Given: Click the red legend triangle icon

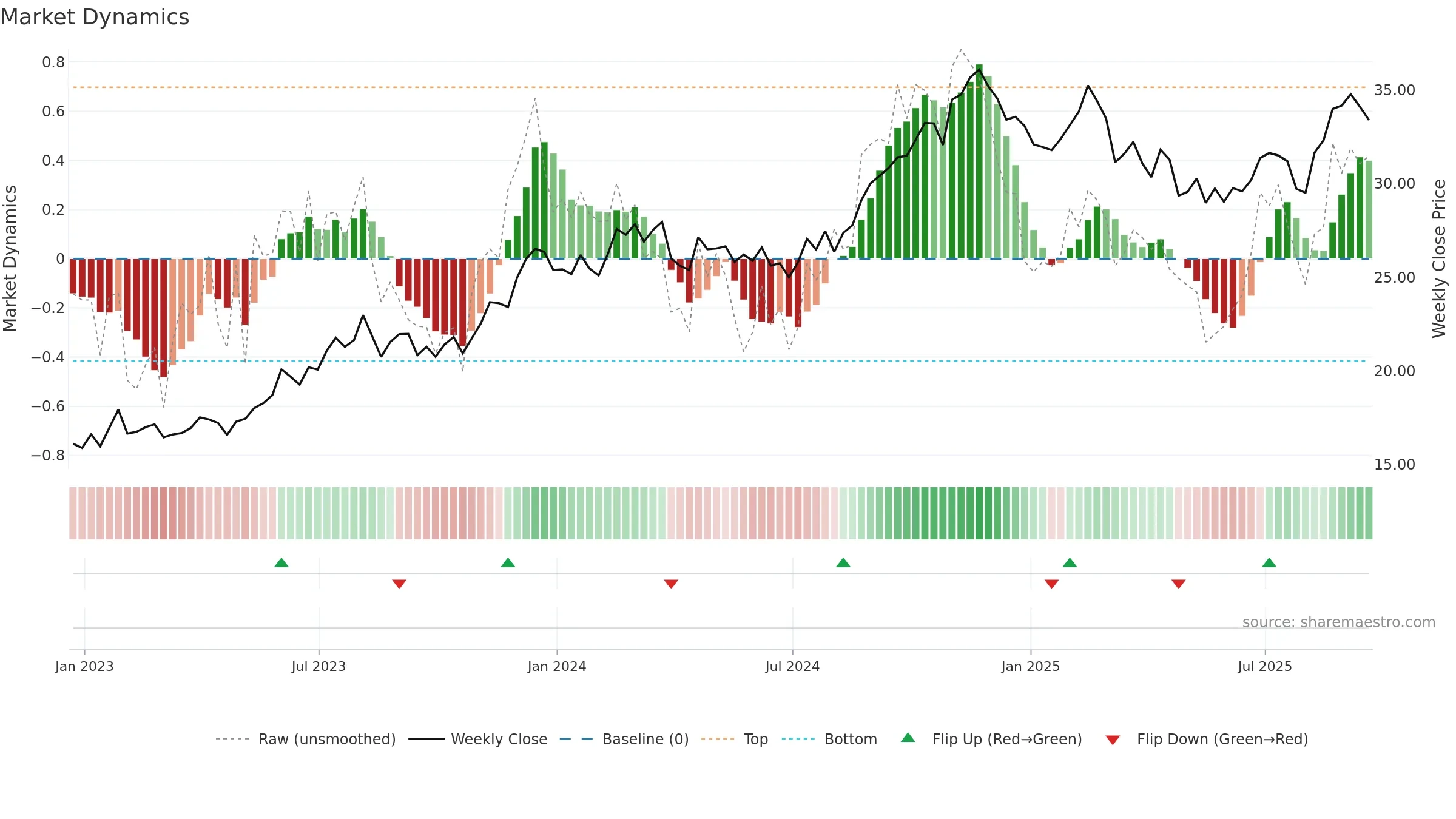Looking at the screenshot, I should tap(1113, 740).
